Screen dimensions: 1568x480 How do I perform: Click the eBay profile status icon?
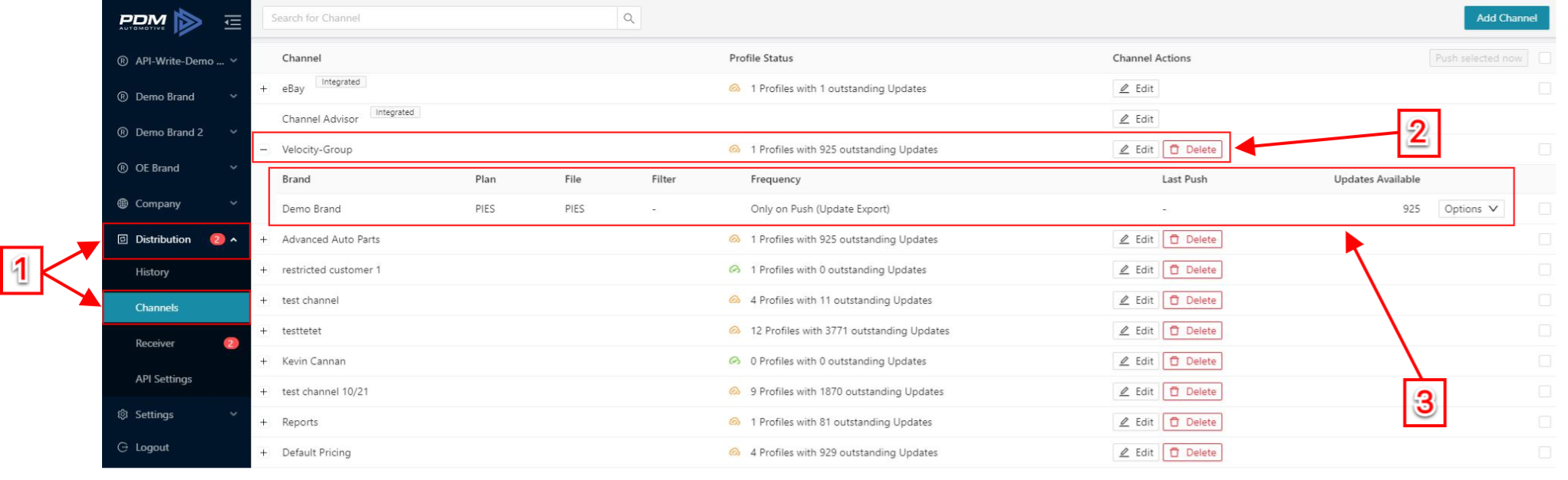tap(735, 88)
